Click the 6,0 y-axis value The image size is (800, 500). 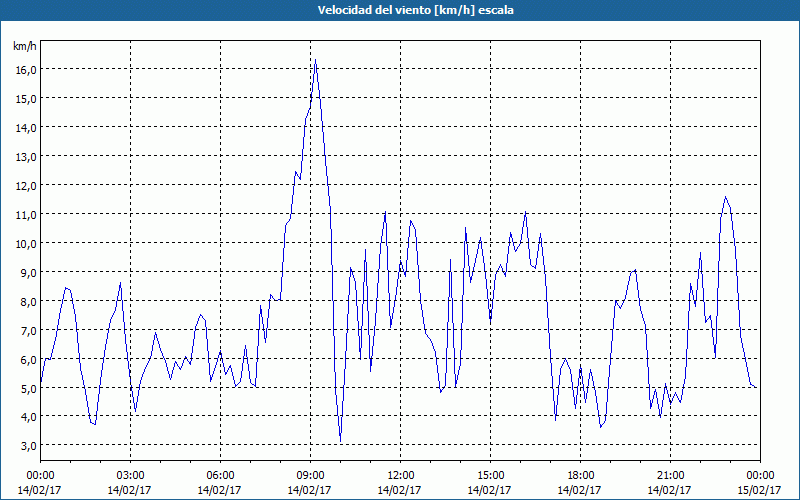pos(28,359)
